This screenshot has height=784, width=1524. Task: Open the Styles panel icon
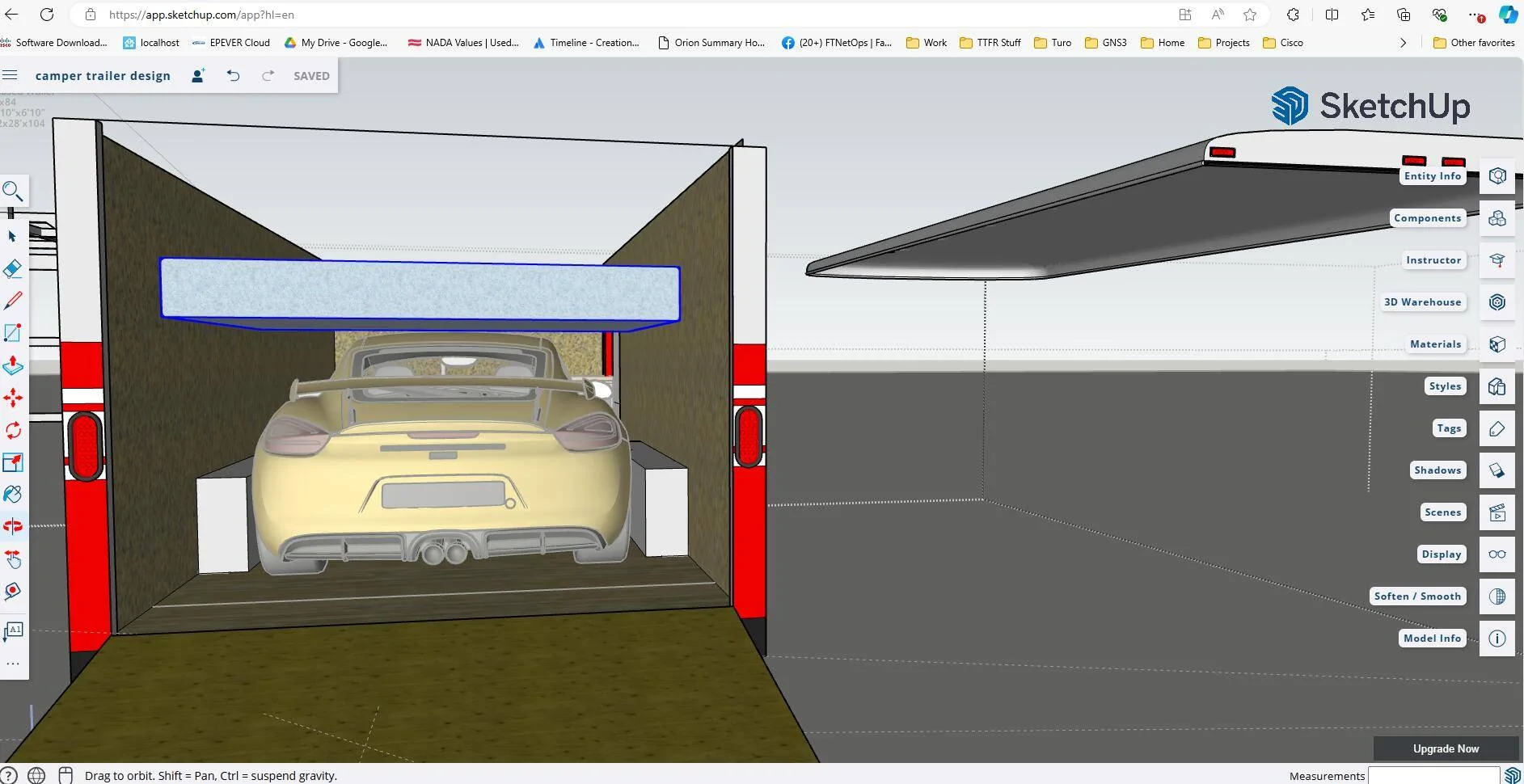tap(1497, 386)
